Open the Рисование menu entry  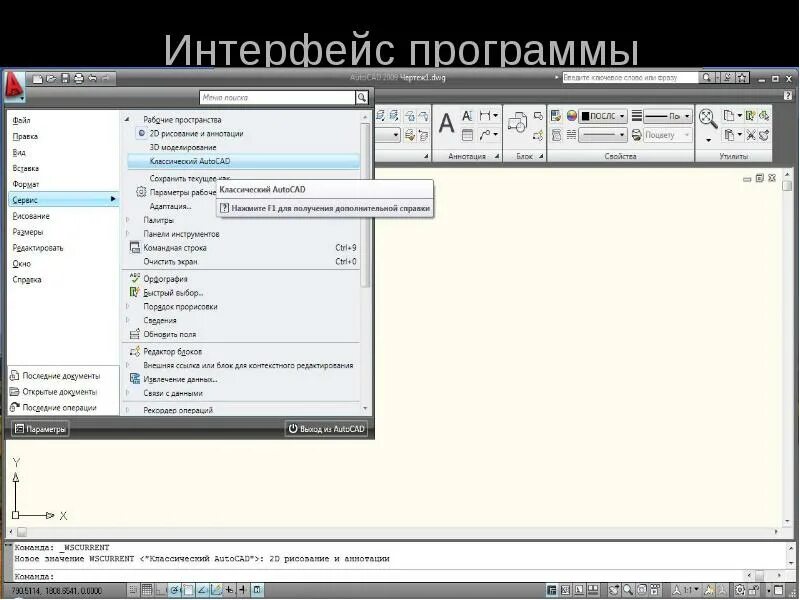[31, 216]
